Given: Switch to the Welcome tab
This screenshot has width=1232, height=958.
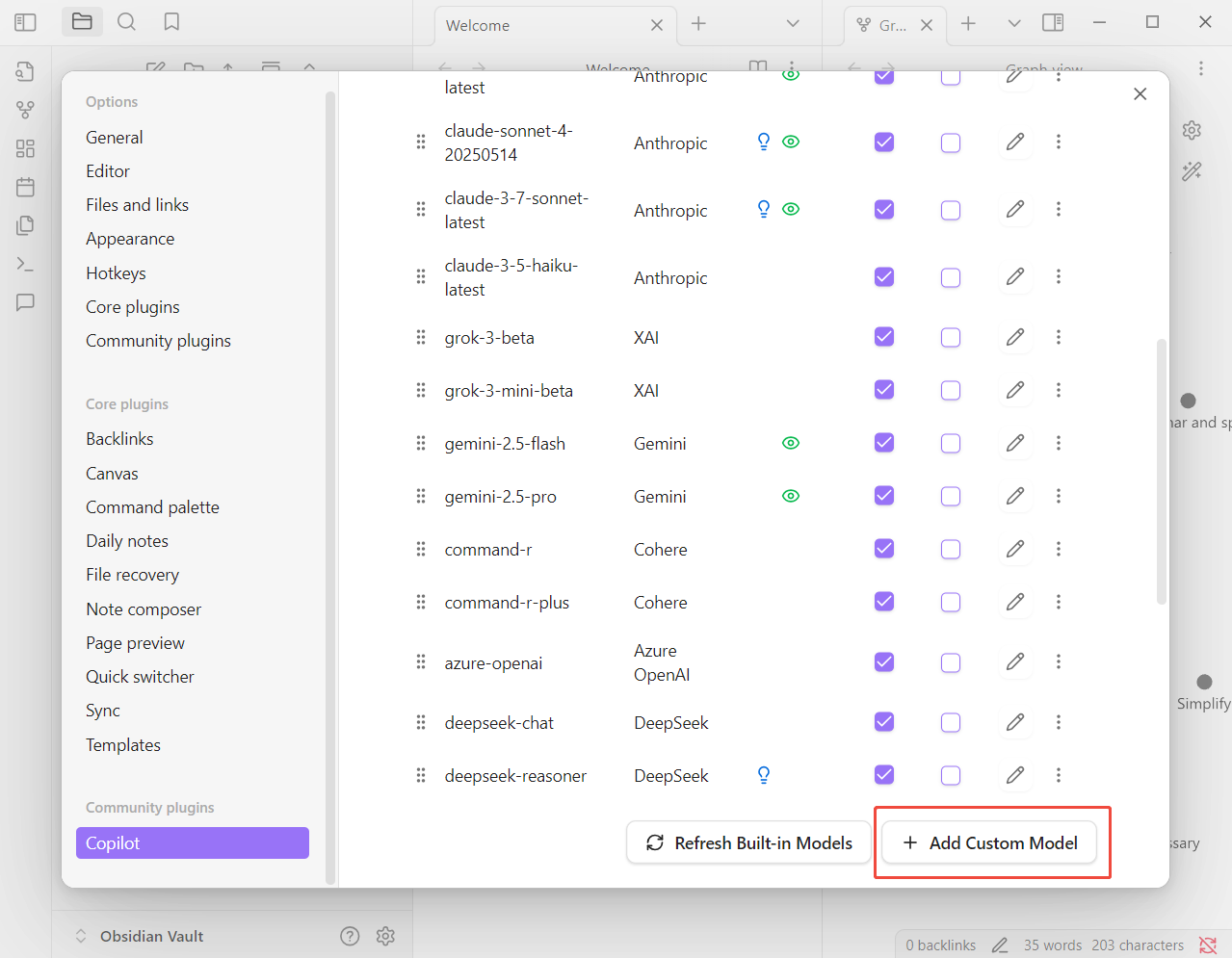Looking at the screenshot, I should [x=555, y=25].
